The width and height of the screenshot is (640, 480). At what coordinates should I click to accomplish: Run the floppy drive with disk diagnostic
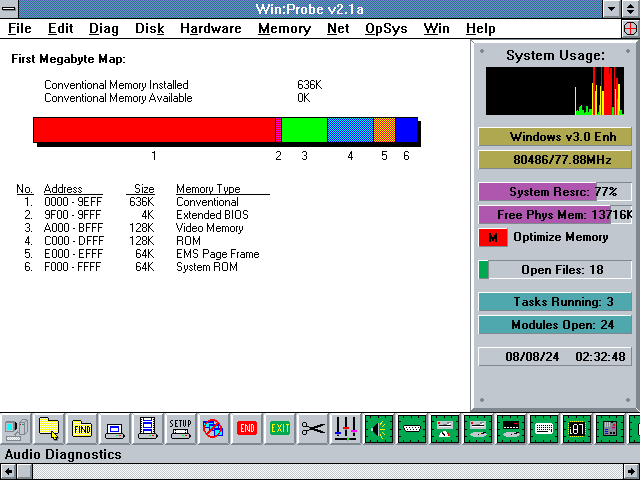[x=478, y=429]
